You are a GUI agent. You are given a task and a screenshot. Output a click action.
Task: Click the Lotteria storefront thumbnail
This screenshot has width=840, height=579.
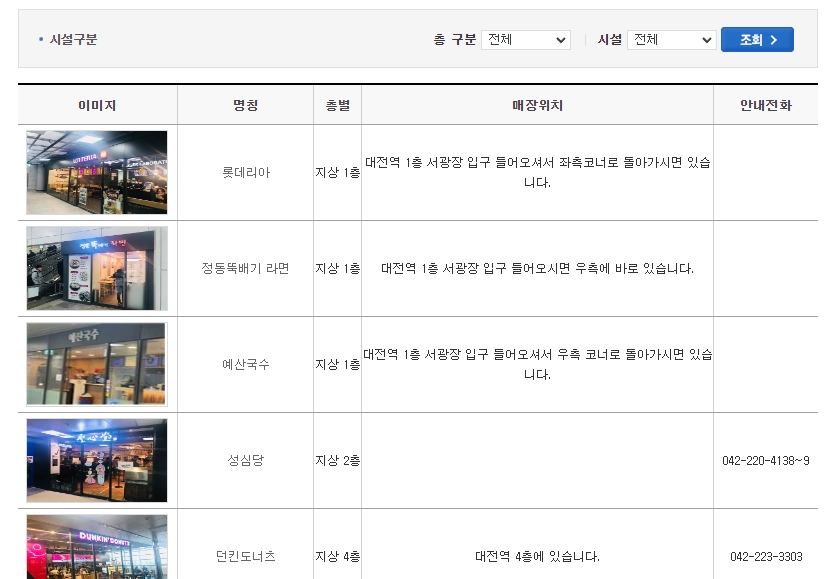click(x=96, y=172)
